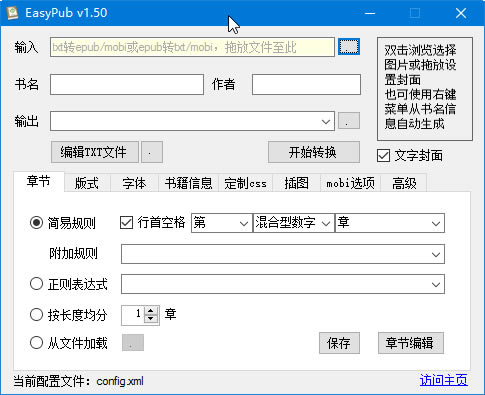Switch to the mobi选项 tab
The height and width of the screenshot is (395, 485).
(350, 183)
